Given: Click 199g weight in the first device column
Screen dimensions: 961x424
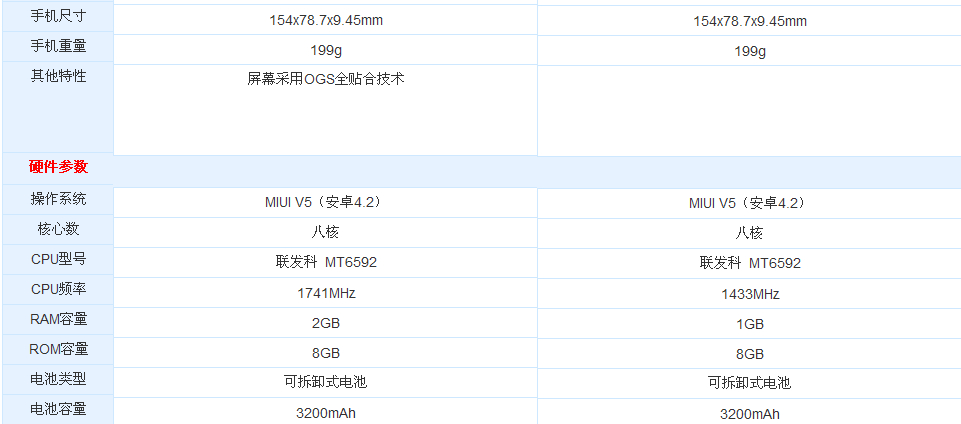Looking at the screenshot, I should (x=326, y=50).
